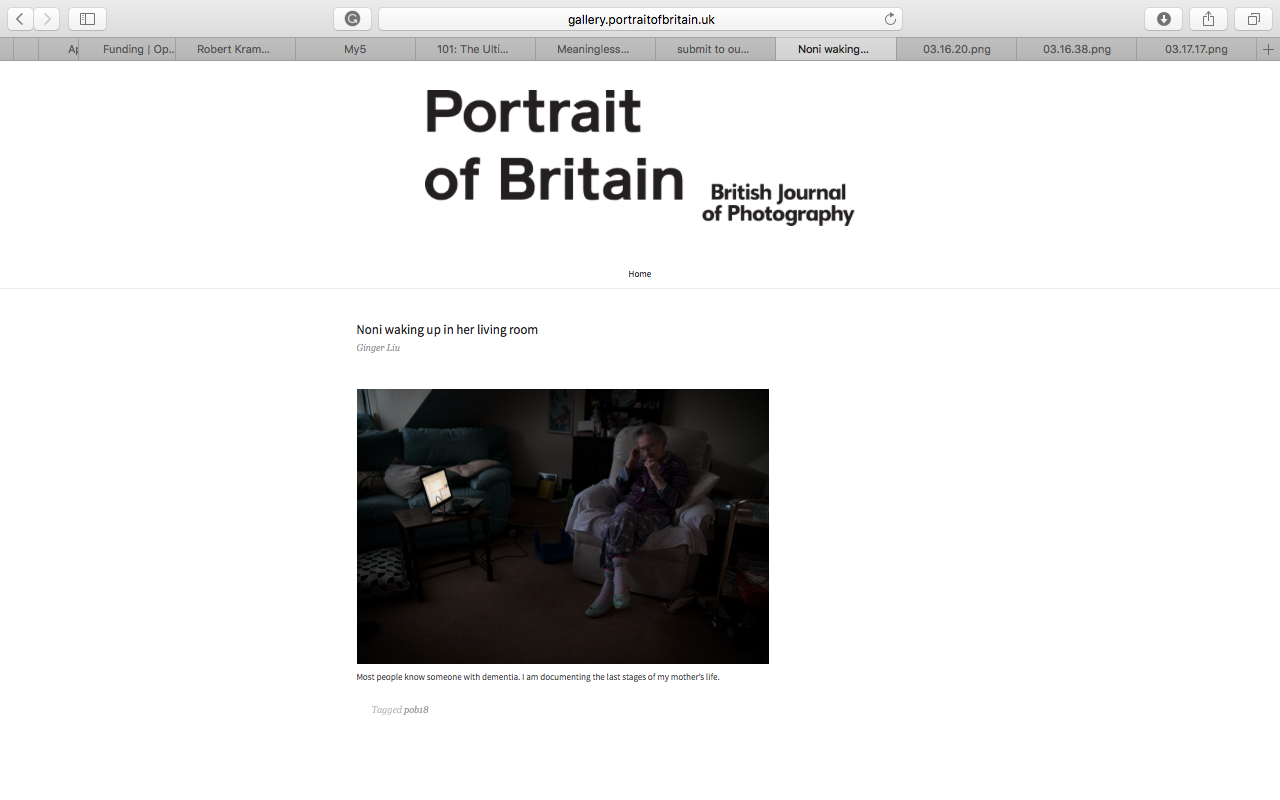The width and height of the screenshot is (1280, 800).
Task: Click the Grammarly extension icon
Action: 352,19
